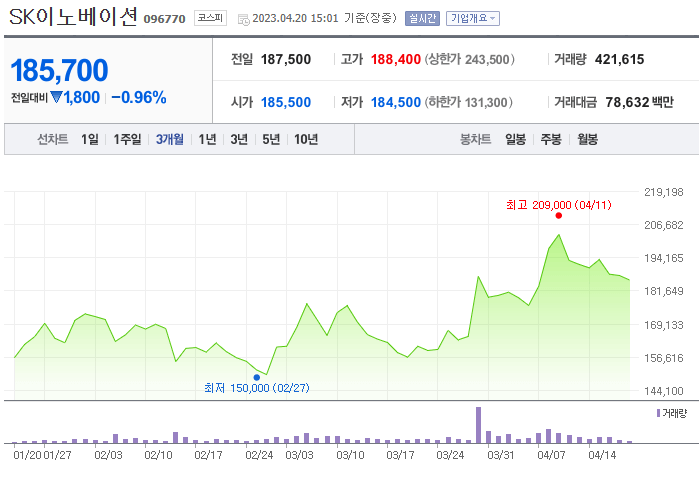Image resolution: width=699 pixels, height=477 pixels.
Task: Click the 03/10 date axis label
Action: coord(350,455)
